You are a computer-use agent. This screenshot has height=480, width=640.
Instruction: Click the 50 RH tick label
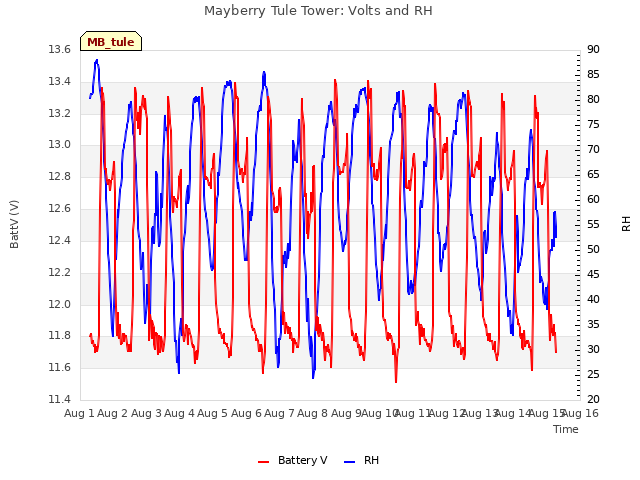[x=593, y=249]
